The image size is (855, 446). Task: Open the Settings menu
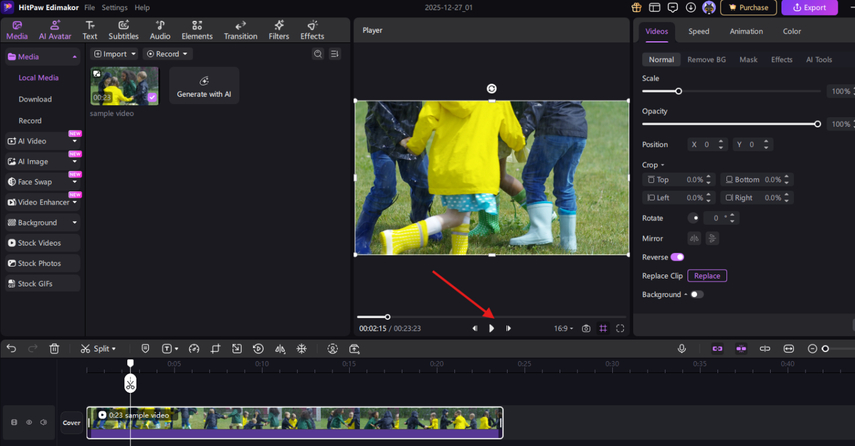pos(115,8)
